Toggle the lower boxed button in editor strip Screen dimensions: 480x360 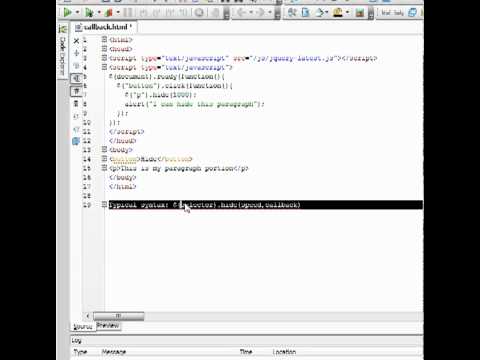pyautogui.click(x=76, y=91)
